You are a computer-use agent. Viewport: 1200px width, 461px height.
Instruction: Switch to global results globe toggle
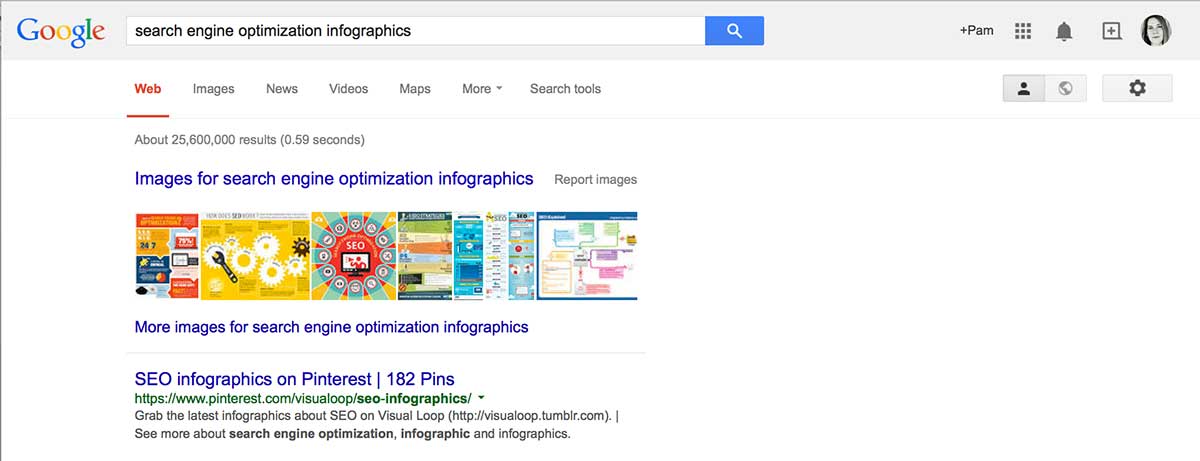1065,89
